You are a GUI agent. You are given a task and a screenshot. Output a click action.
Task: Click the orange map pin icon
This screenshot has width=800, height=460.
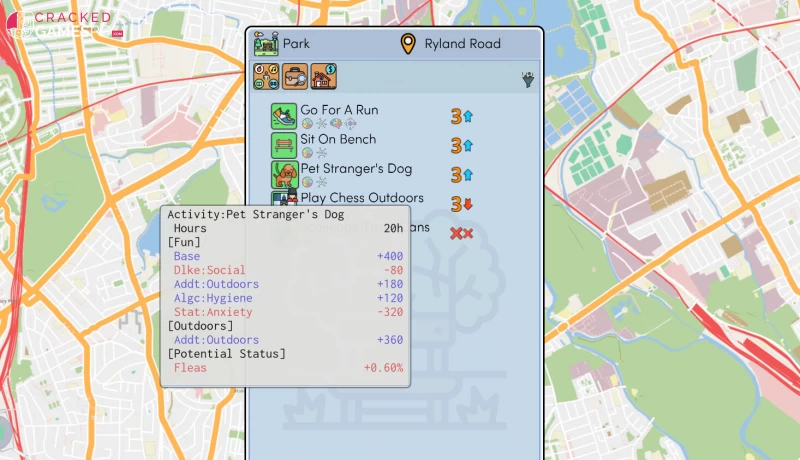(408, 44)
